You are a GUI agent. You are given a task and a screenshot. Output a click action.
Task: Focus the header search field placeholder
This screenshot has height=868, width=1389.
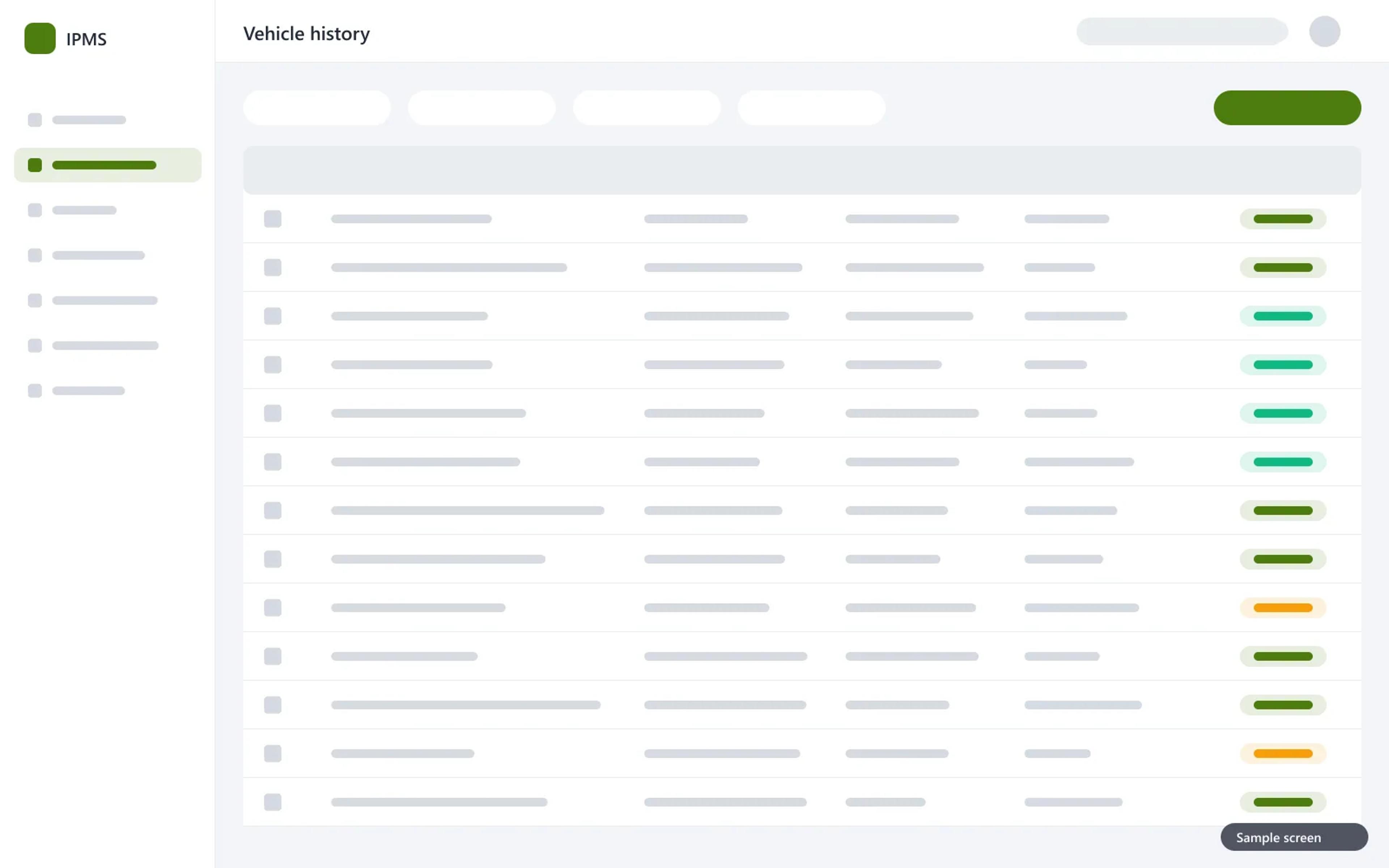tap(1182, 31)
